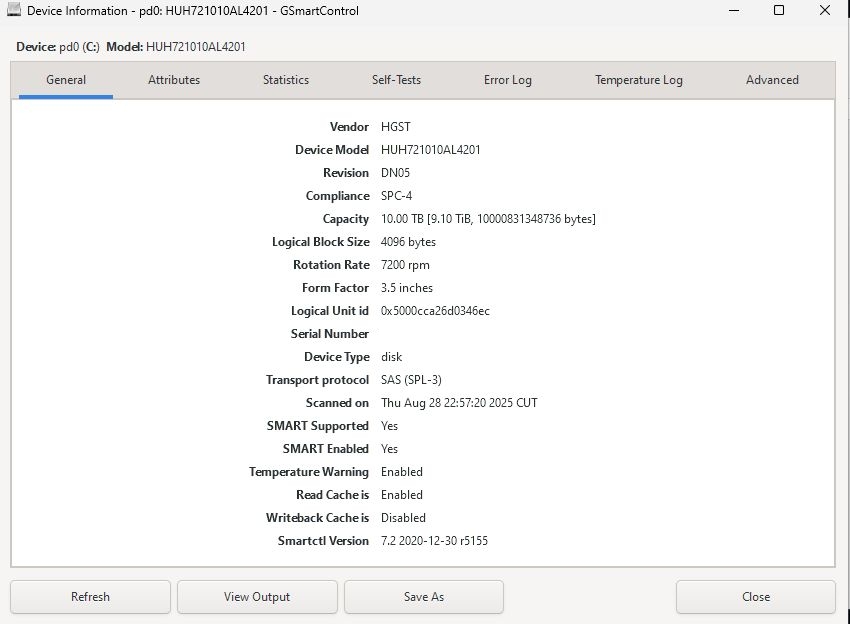Viewport: 850px width, 624px height.
Task: Click the Device pd0 (C:) header text
Action: pyautogui.click(x=57, y=47)
